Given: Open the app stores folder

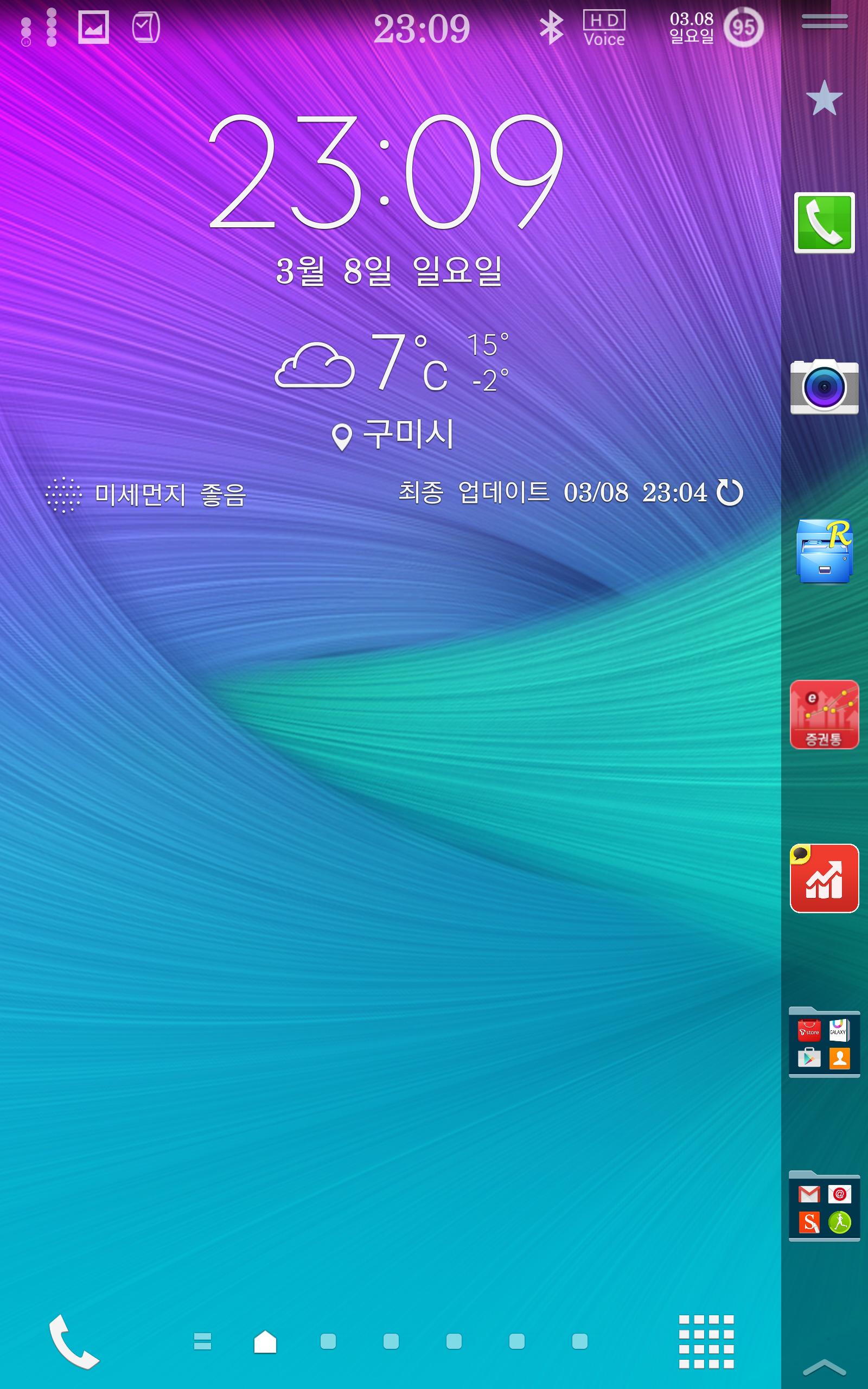Looking at the screenshot, I should 824,1042.
